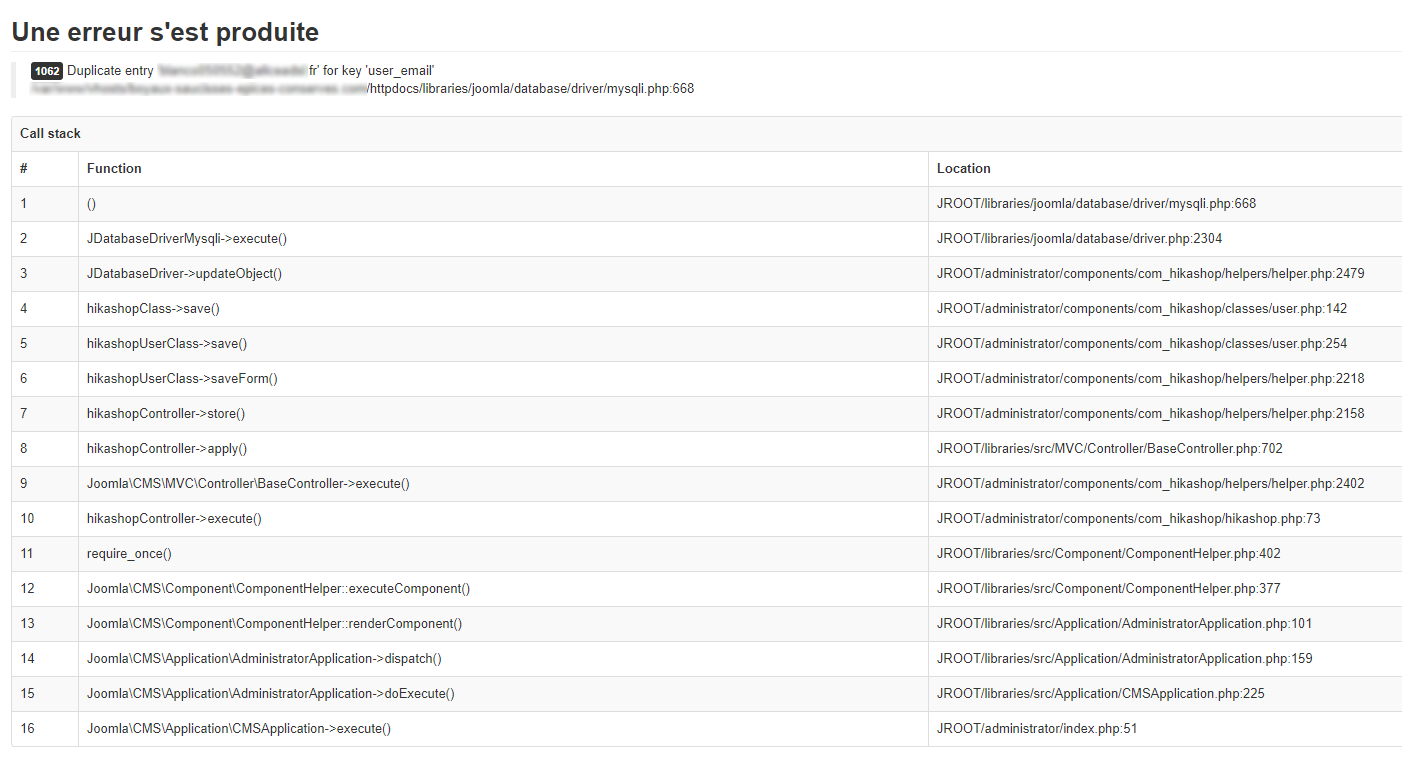Click the require_once() function entry
Image resolution: width=1402 pixels, height=763 pixels.
point(129,554)
